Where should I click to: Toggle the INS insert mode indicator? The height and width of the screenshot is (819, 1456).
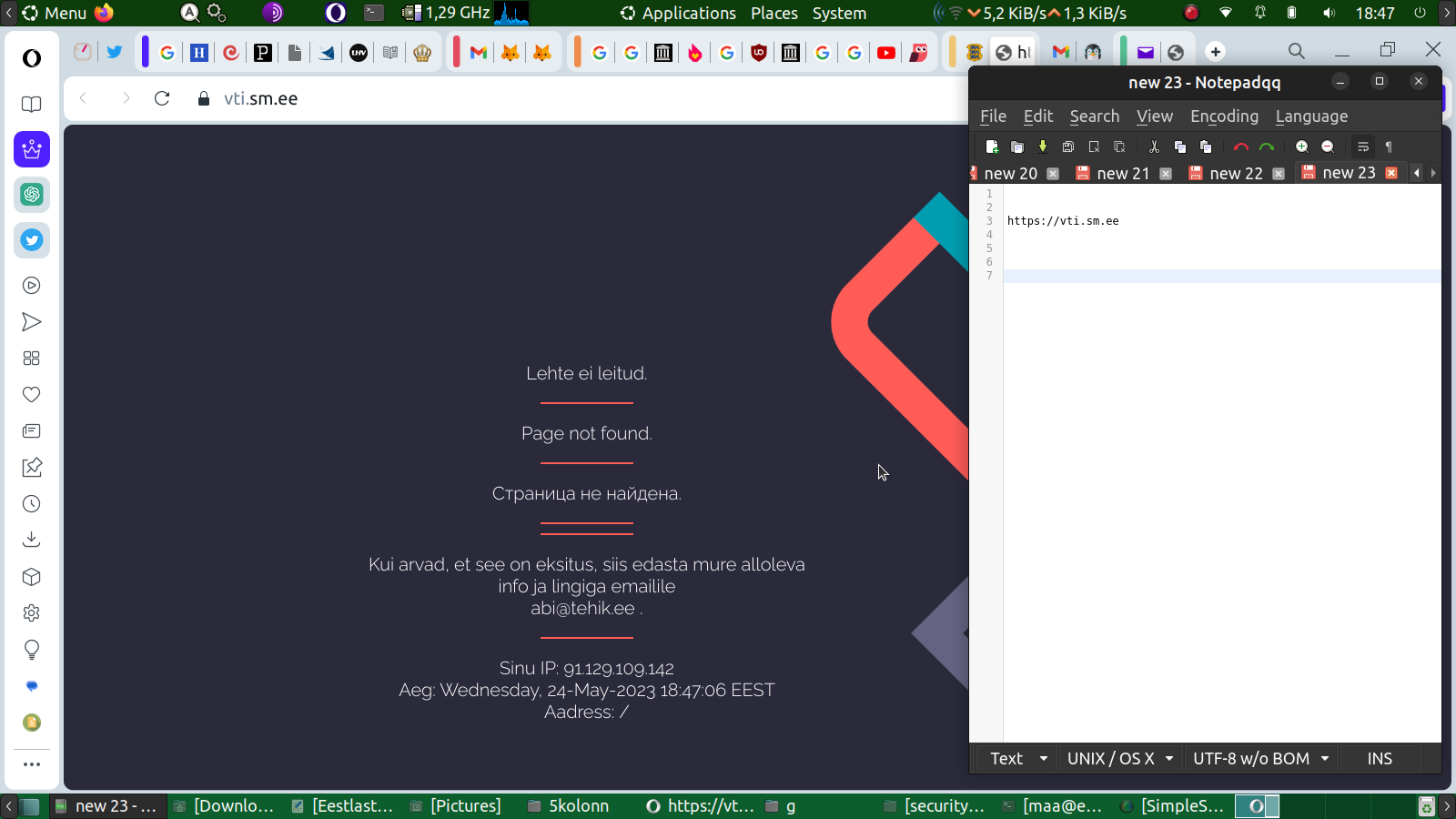pos(1380,759)
